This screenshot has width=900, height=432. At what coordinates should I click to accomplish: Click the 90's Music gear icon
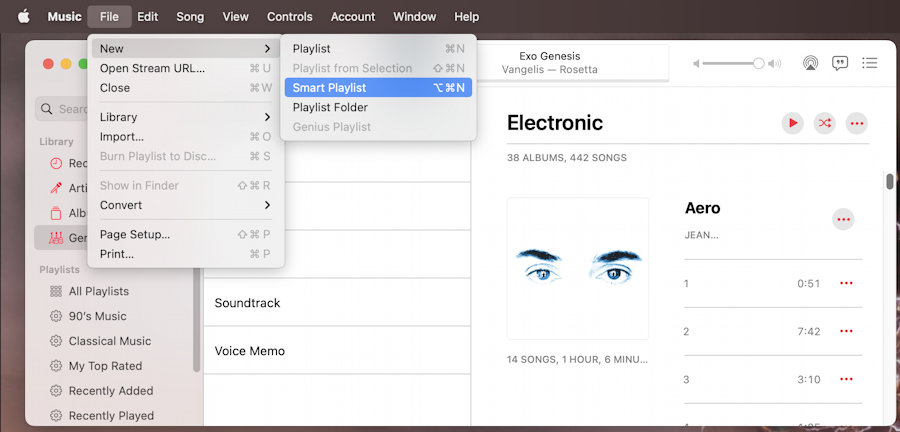56,316
